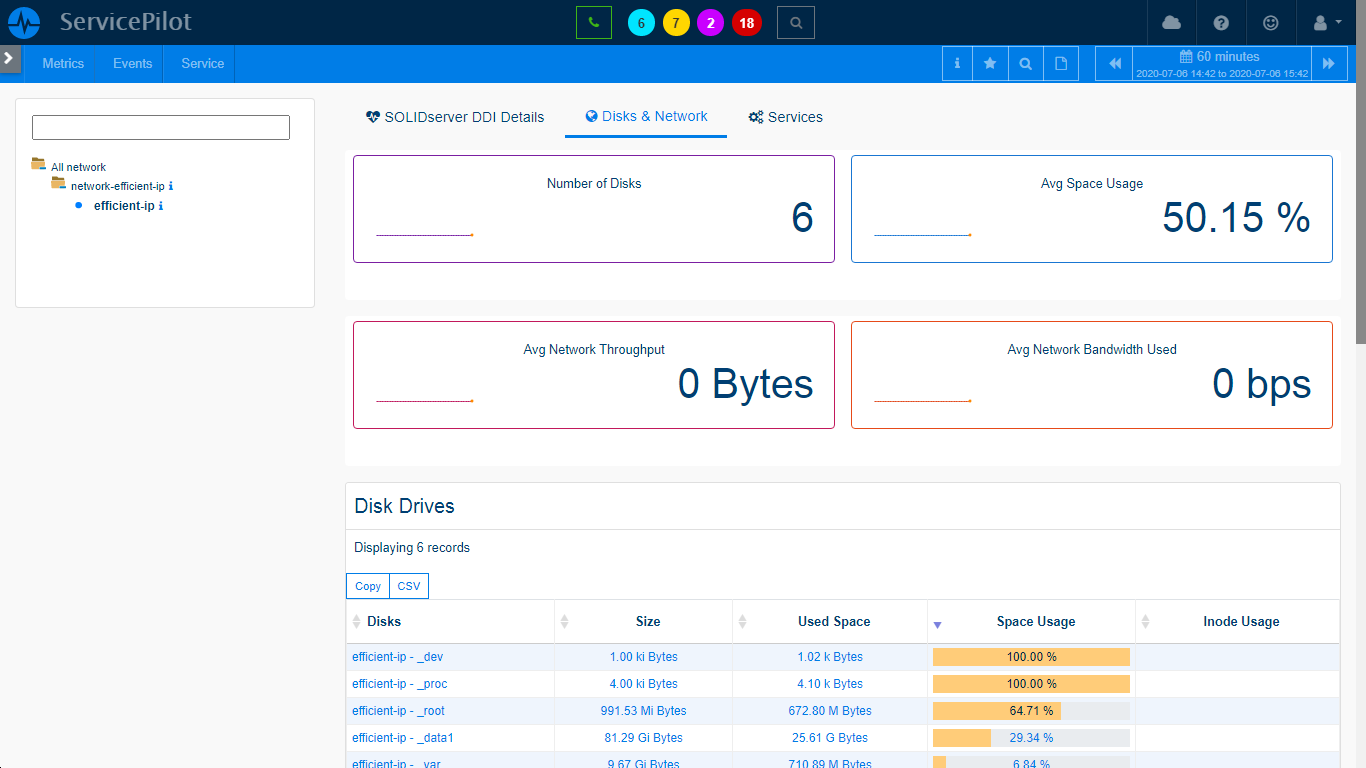Click the green phone icon in header

(593, 22)
